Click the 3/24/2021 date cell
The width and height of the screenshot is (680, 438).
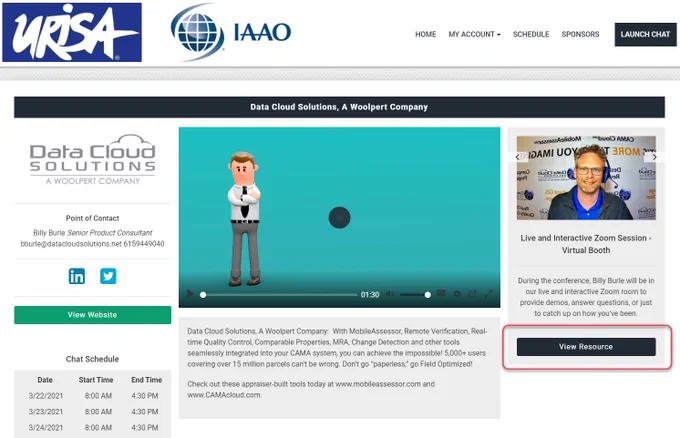(x=46, y=428)
